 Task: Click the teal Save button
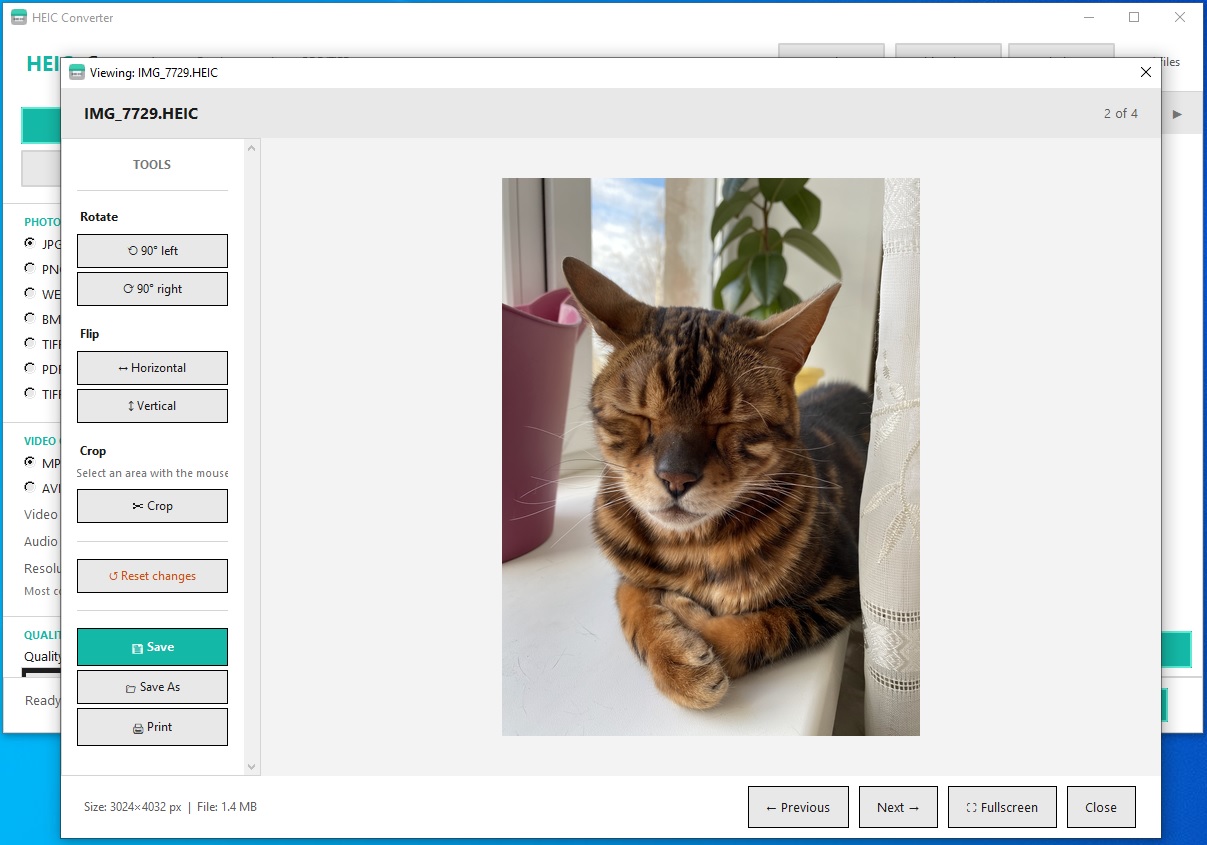[152, 647]
